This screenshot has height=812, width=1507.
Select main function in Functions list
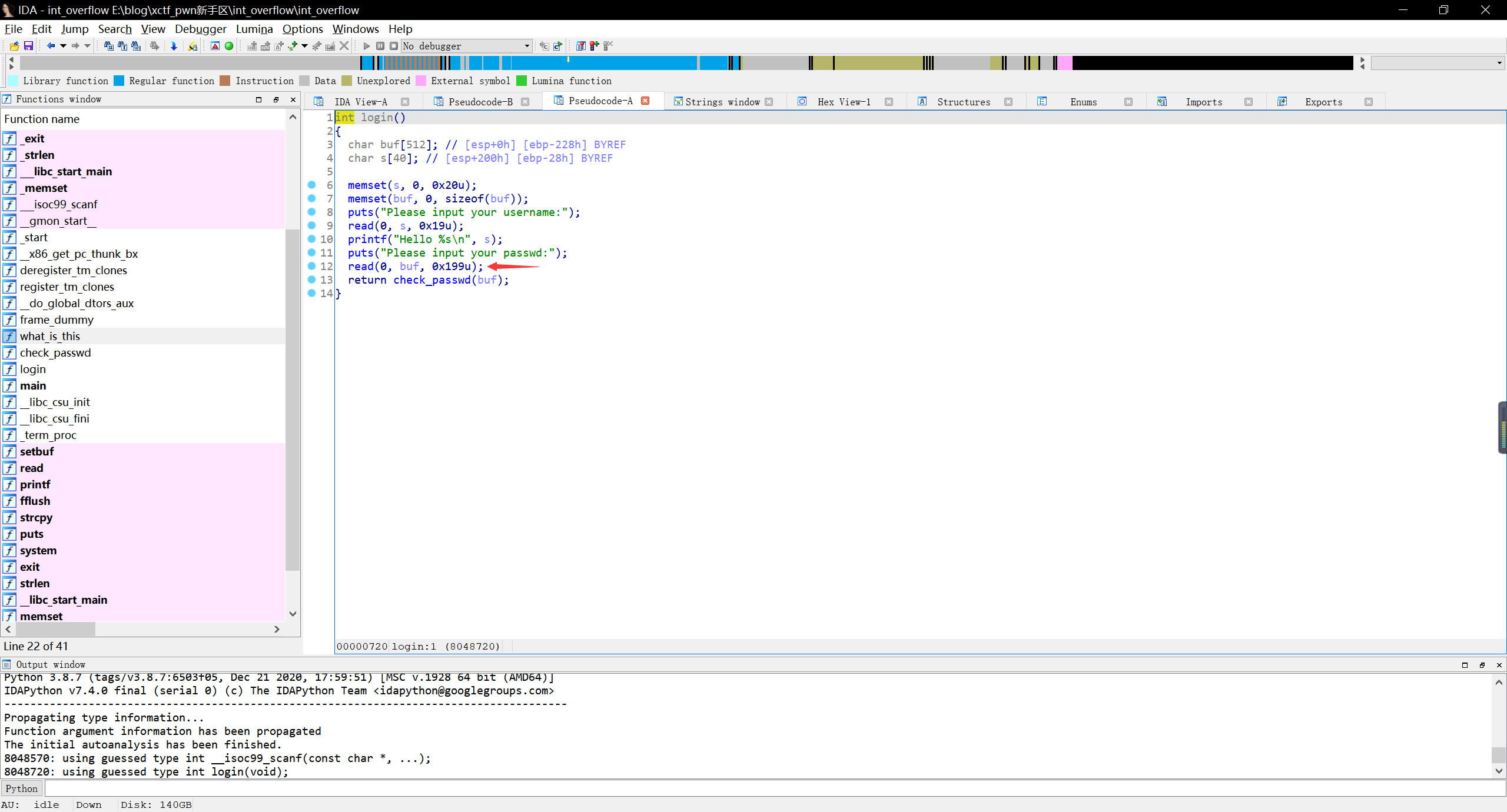coord(33,385)
